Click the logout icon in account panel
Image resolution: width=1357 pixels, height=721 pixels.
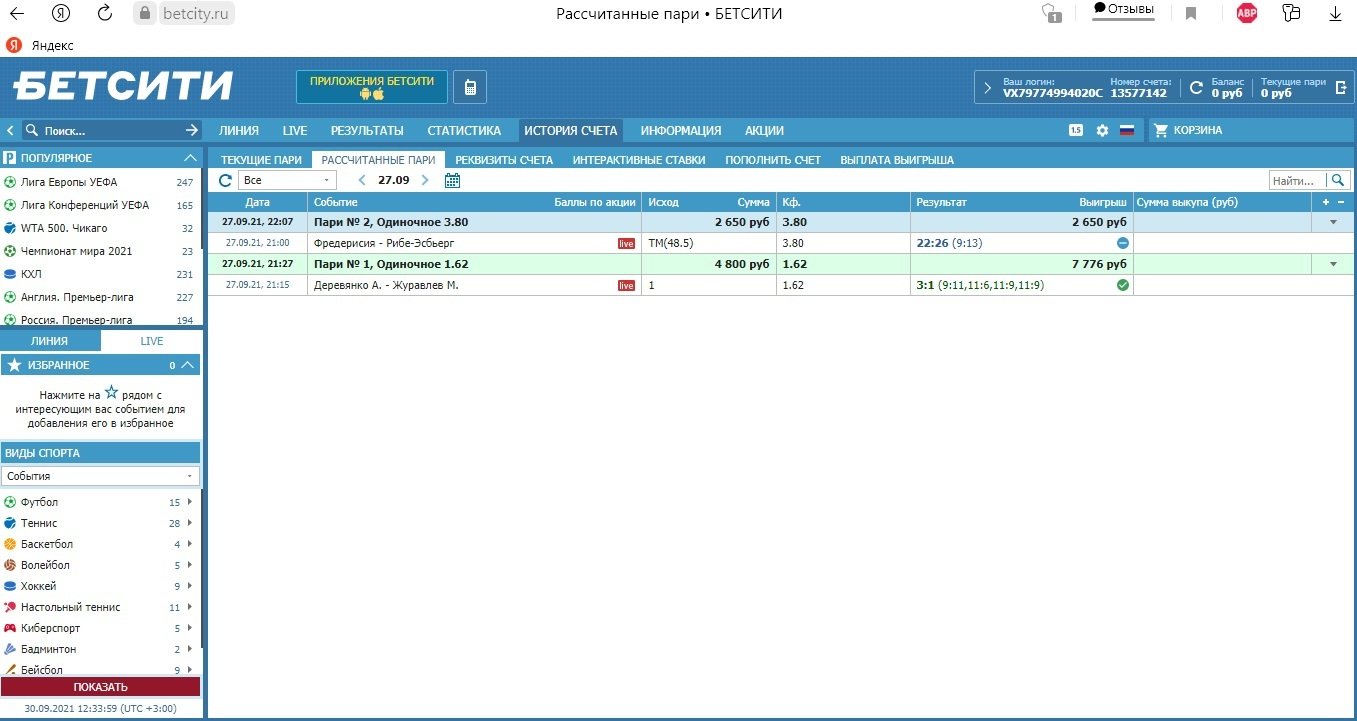pyautogui.click(x=1341, y=87)
